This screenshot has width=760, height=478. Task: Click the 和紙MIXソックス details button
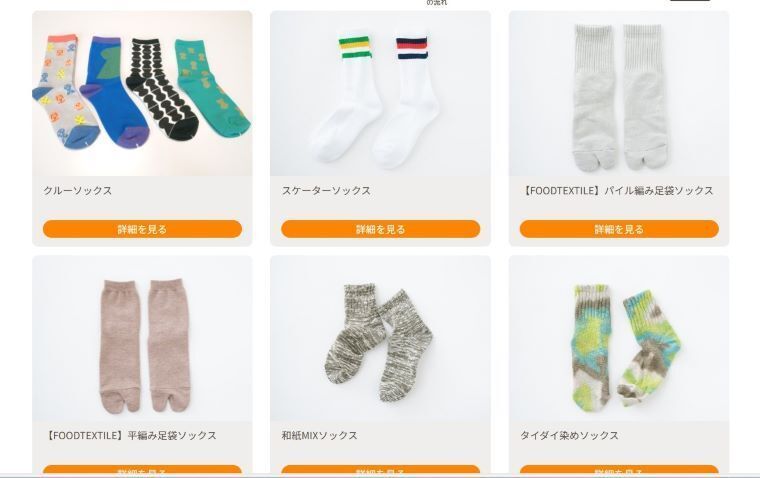[x=380, y=469]
